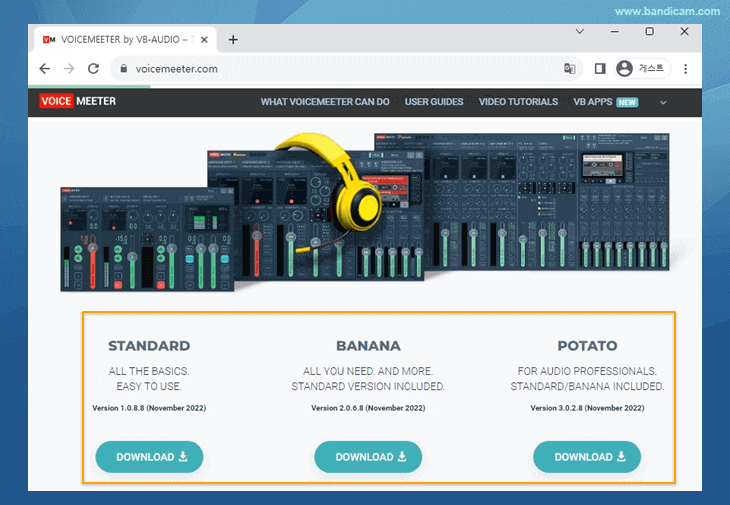This screenshot has width=730, height=505.
Task: Open the Chrome three-dot menu
Action: [x=685, y=69]
